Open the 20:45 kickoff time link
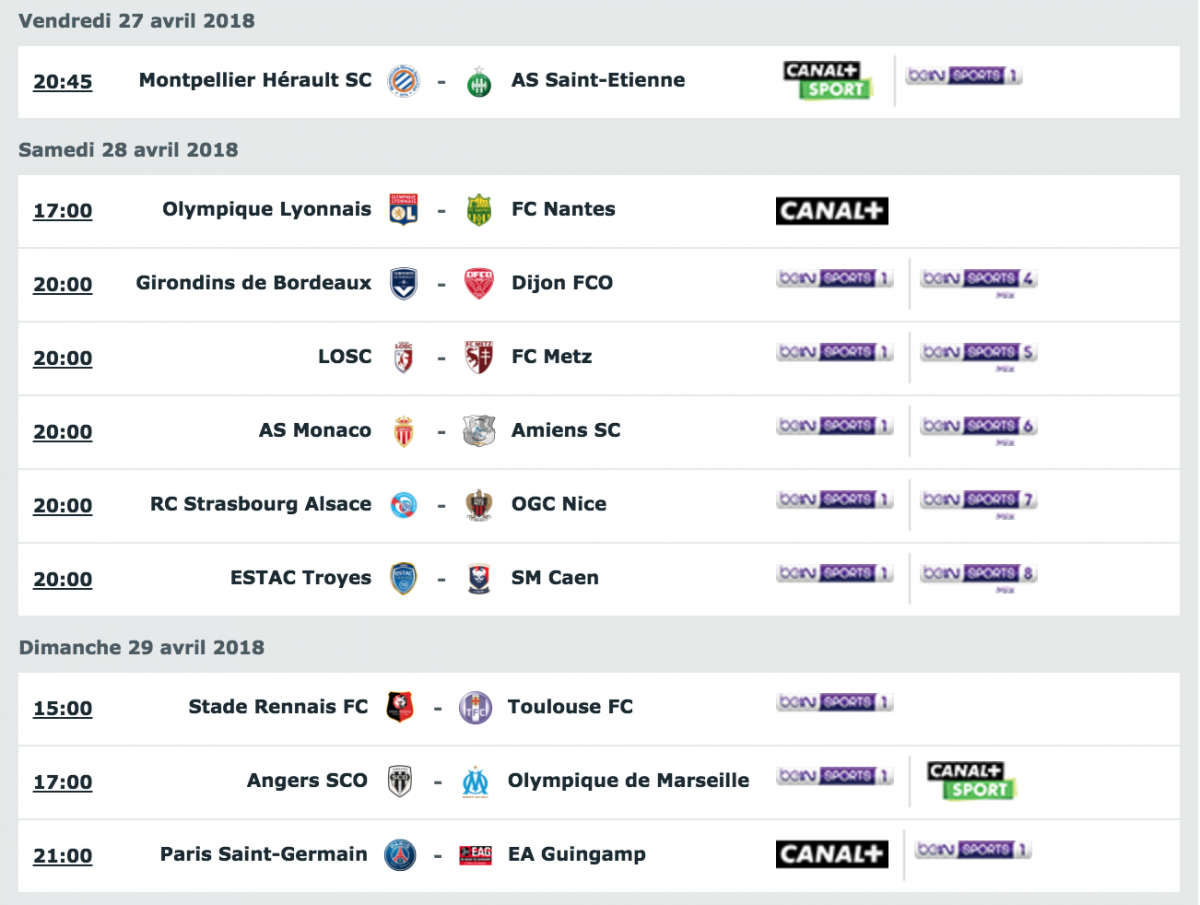Image resolution: width=1200 pixels, height=905 pixels. coord(63,82)
